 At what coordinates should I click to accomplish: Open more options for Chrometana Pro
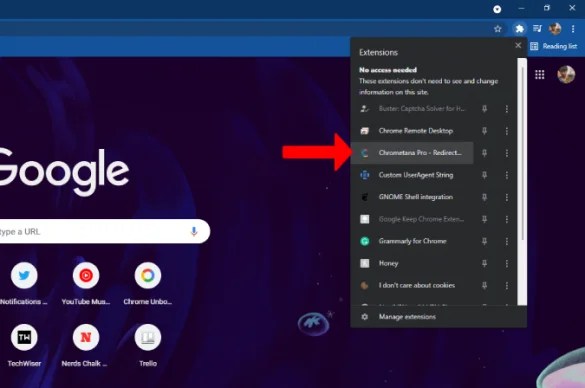507,153
